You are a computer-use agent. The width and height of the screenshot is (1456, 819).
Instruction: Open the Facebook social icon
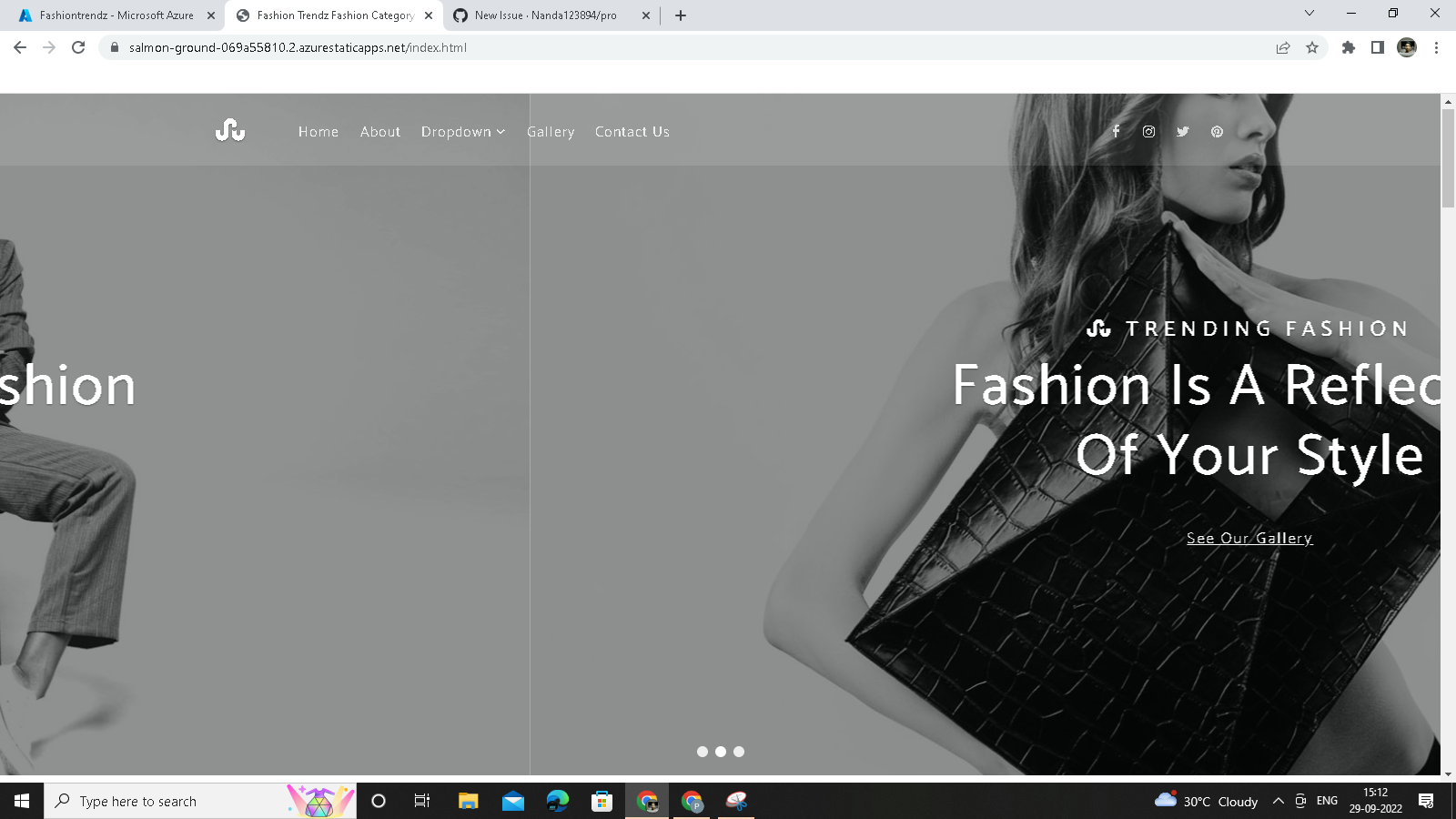1116,131
